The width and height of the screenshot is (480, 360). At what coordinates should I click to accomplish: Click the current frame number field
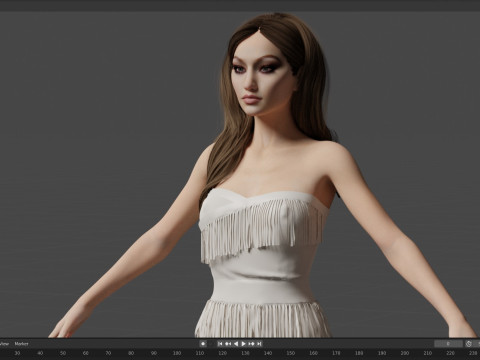(448, 344)
